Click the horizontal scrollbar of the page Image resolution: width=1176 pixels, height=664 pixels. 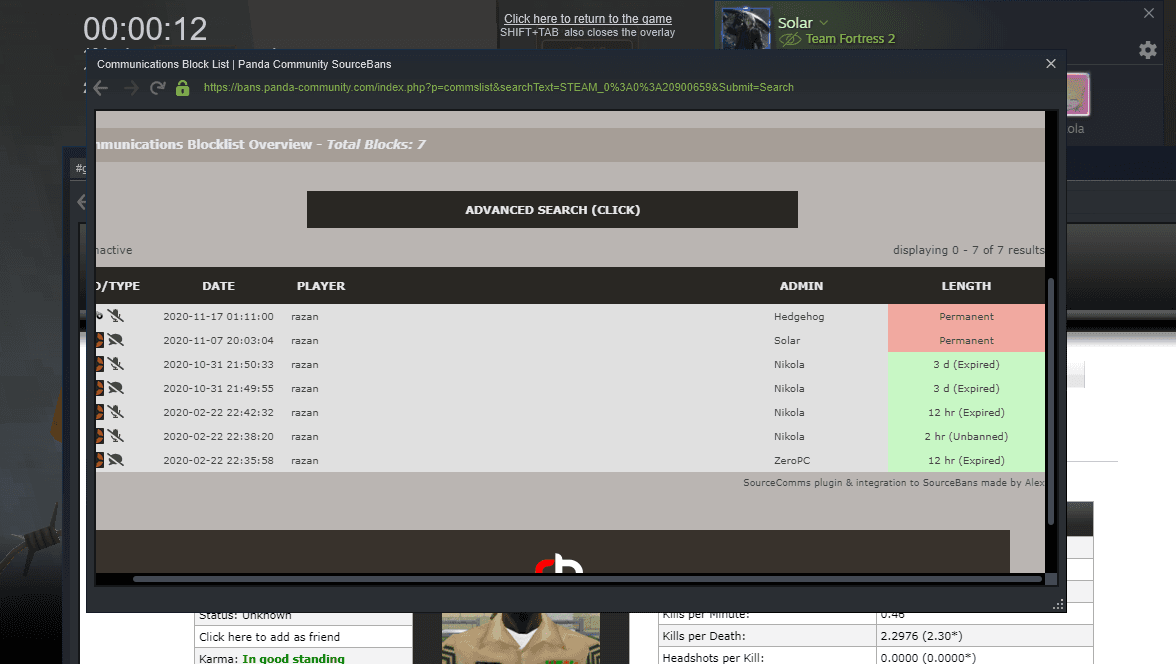586,578
